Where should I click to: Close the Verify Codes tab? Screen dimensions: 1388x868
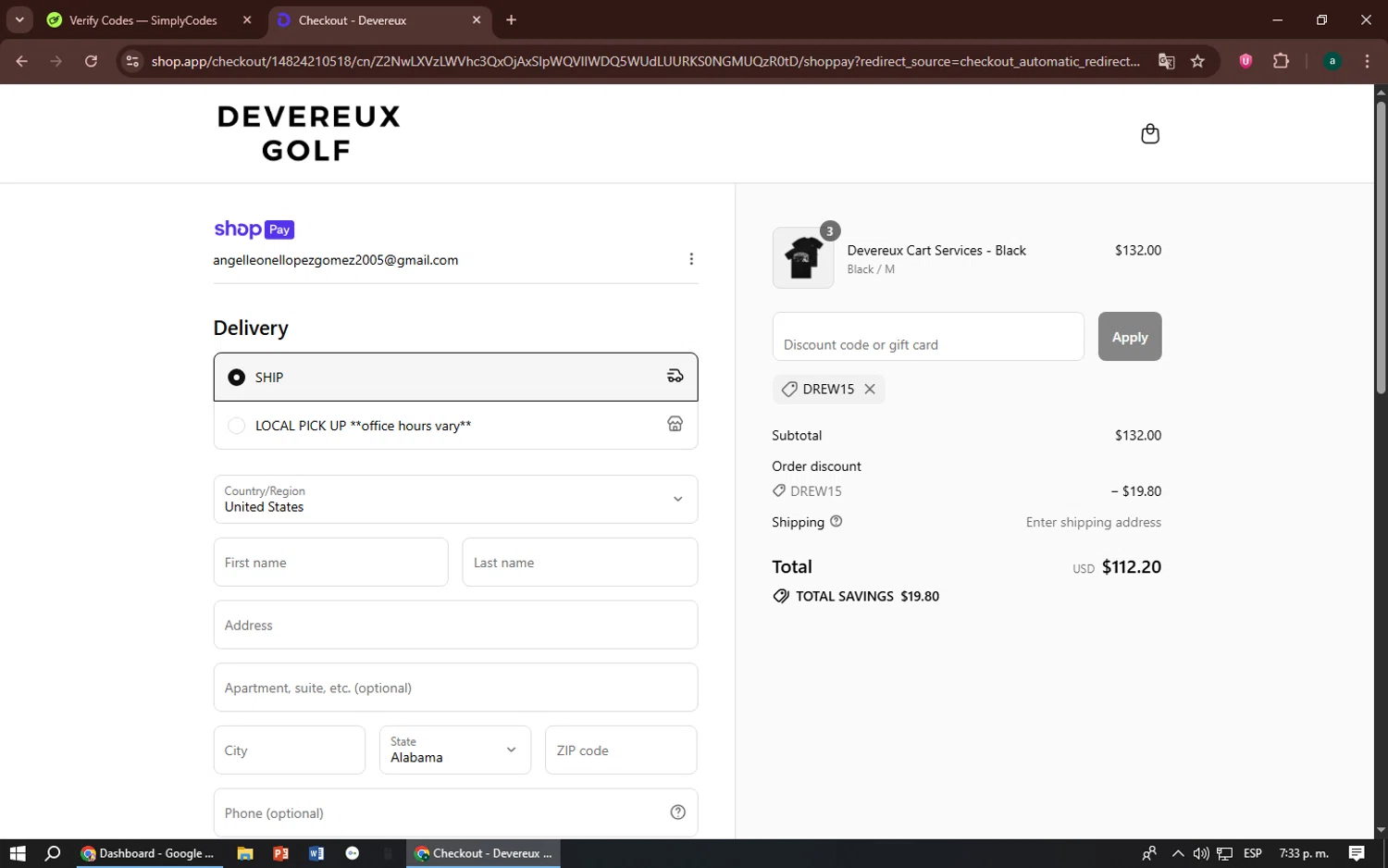pos(247,19)
